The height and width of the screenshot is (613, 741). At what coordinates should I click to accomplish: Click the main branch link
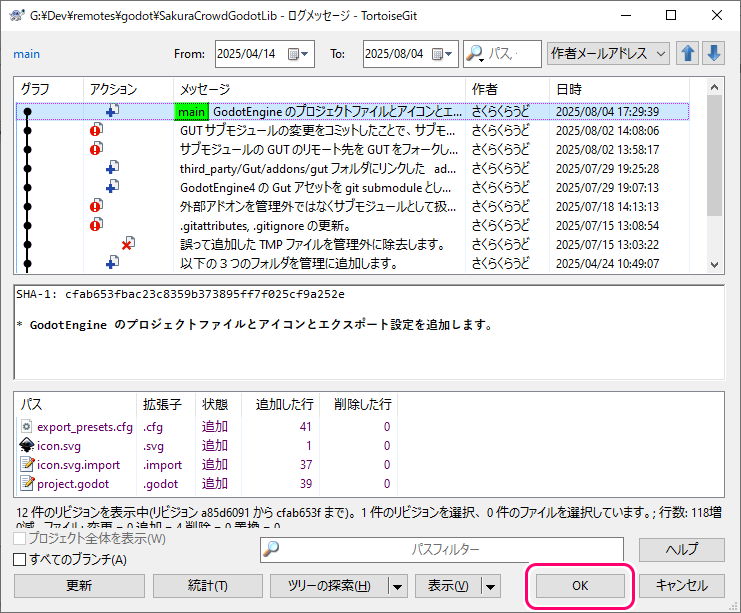(x=27, y=54)
